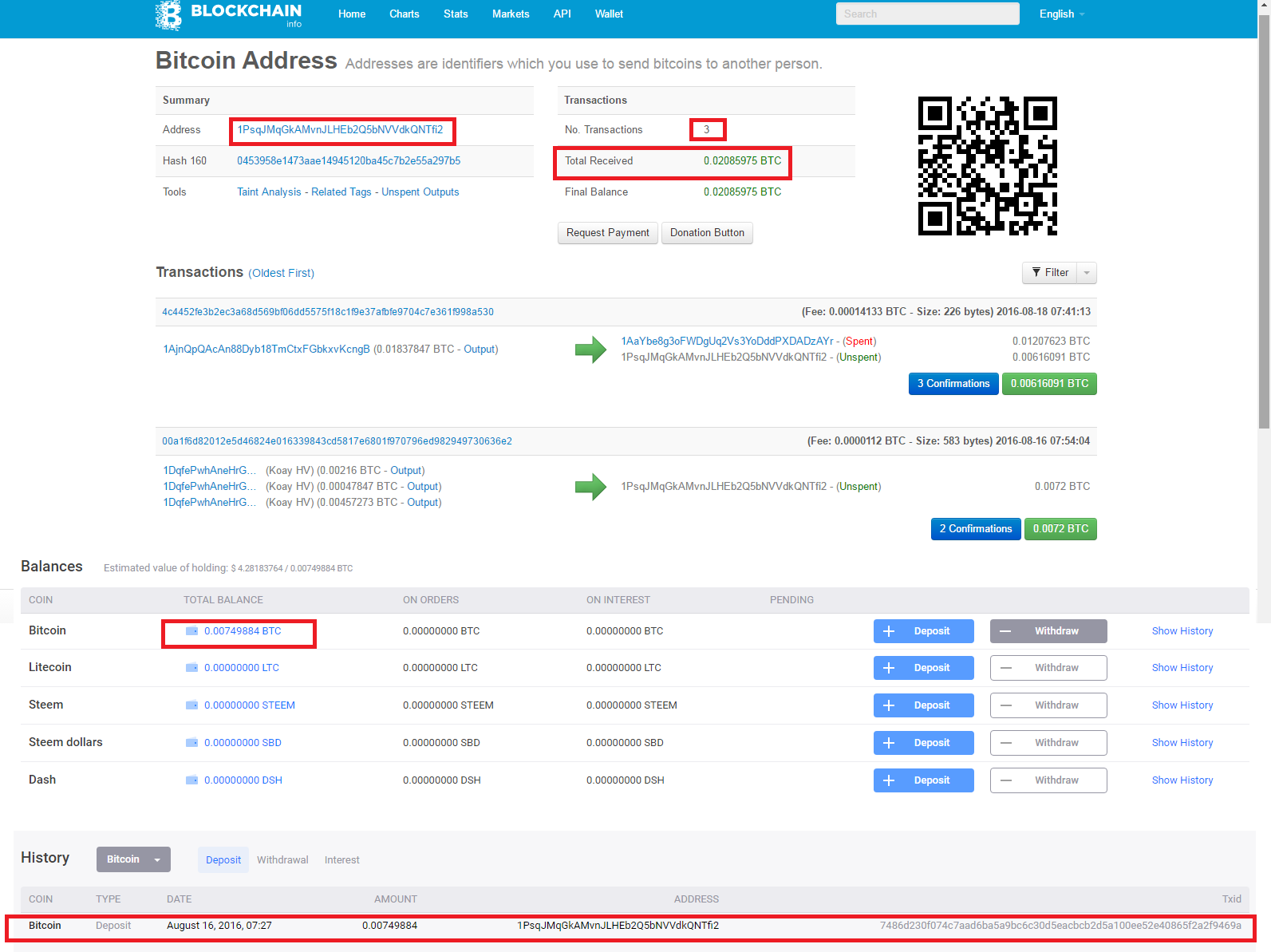The height and width of the screenshot is (952, 1271).
Task: Open recipient address 1AaYbe8g3oFWDgUq2Vs3YoDddPXDADzAYr
Action: click(x=727, y=342)
